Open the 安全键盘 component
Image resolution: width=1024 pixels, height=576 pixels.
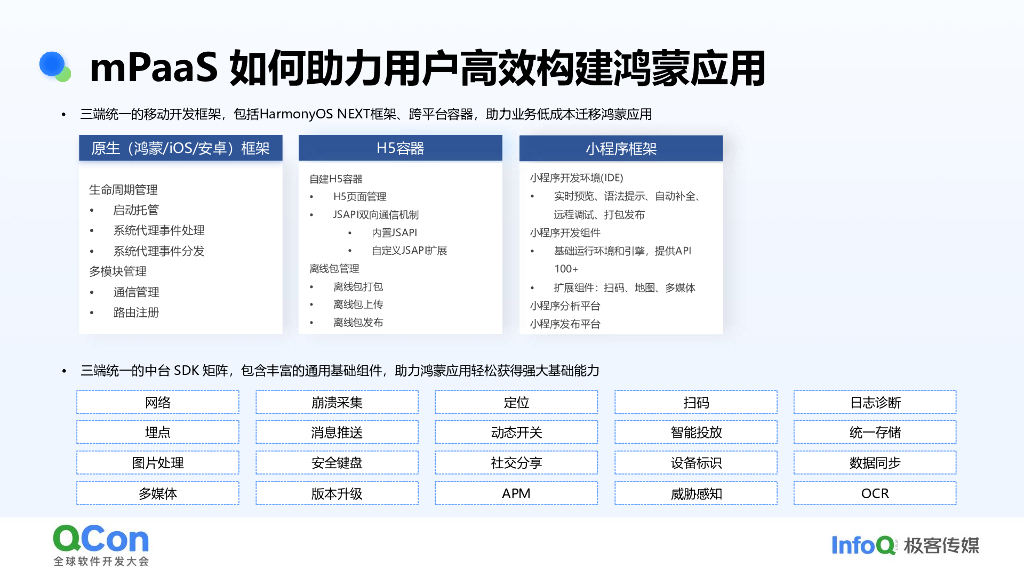coord(336,462)
